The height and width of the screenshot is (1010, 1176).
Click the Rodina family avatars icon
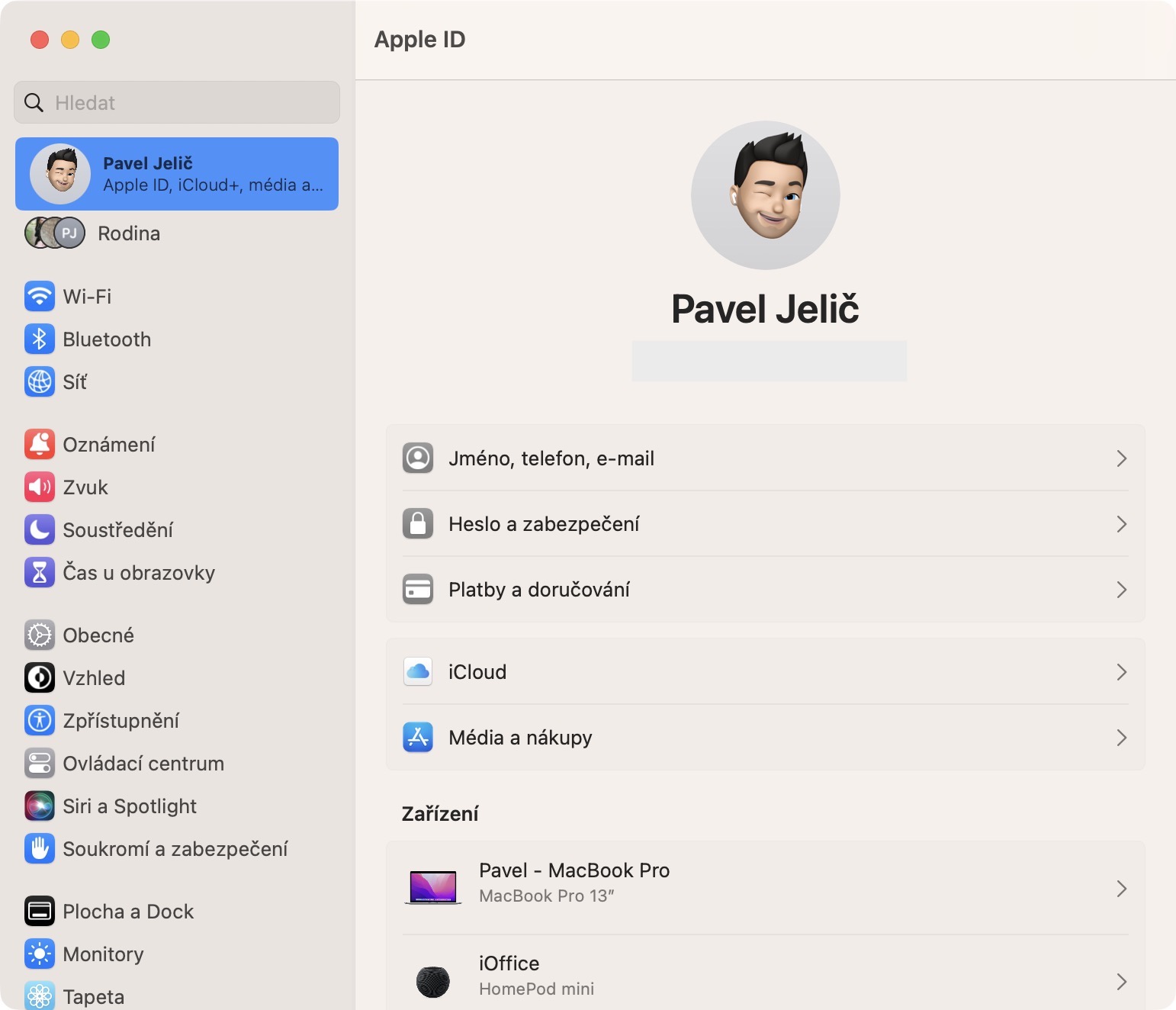click(x=55, y=233)
